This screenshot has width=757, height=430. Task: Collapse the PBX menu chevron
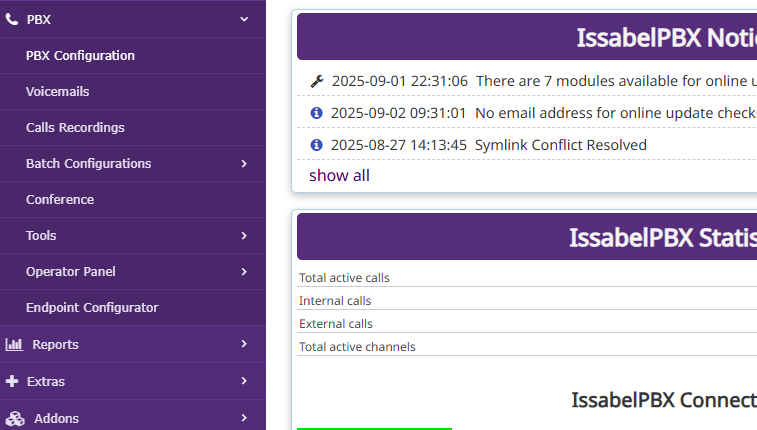point(244,18)
